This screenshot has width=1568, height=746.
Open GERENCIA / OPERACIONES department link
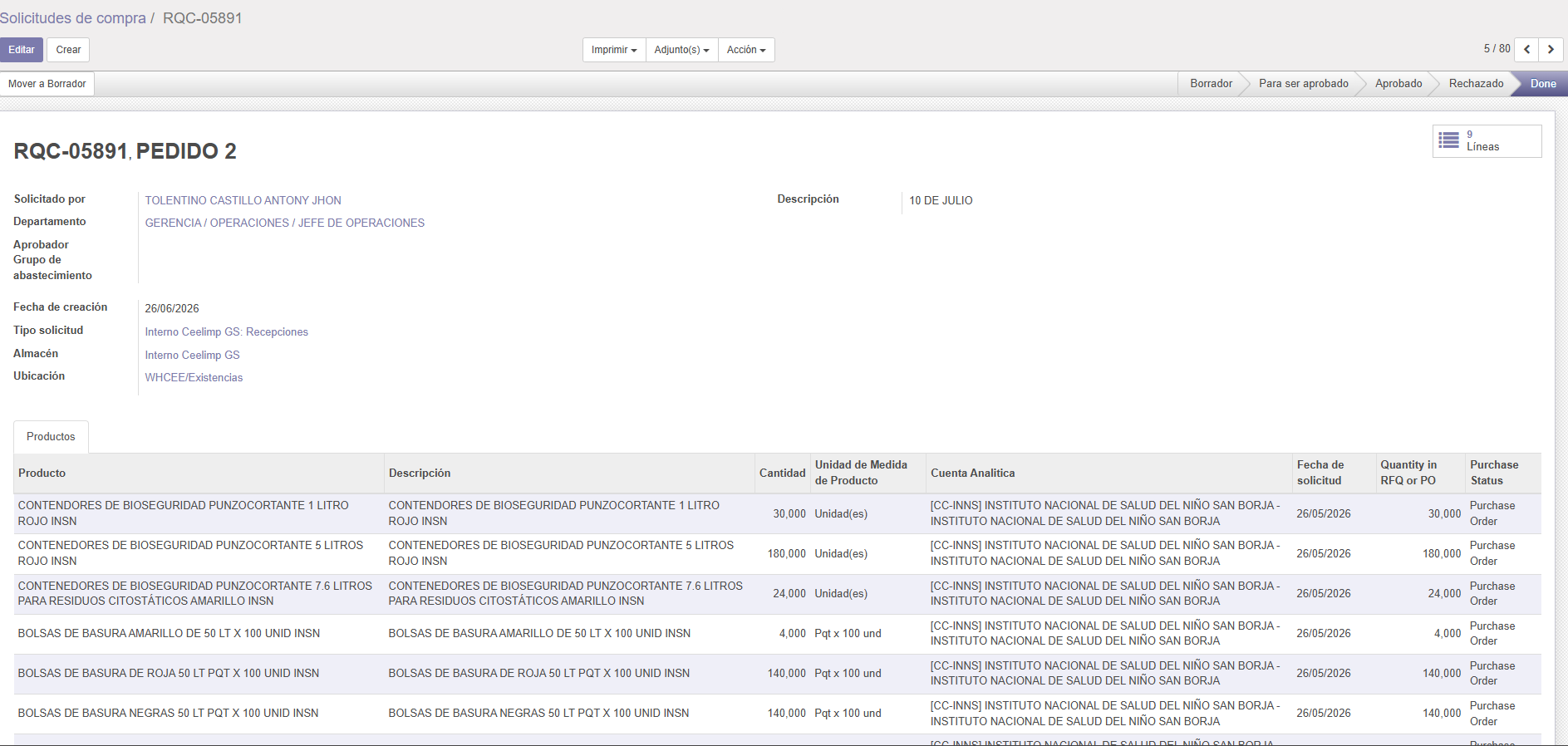pos(284,223)
